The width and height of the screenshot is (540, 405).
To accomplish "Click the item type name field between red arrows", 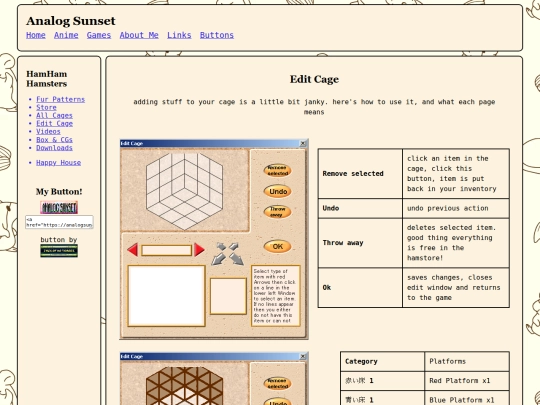I will (166, 250).
